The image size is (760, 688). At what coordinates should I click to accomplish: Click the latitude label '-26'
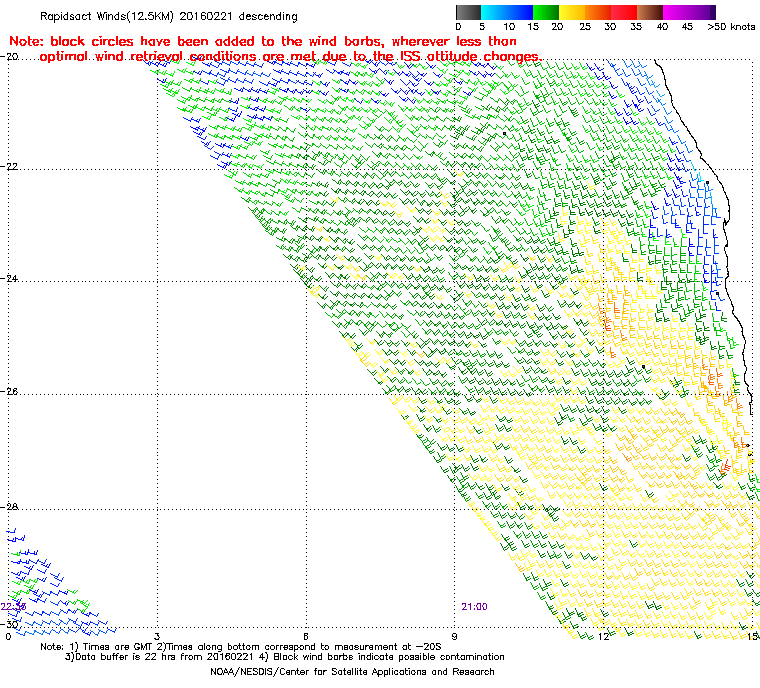9,391
